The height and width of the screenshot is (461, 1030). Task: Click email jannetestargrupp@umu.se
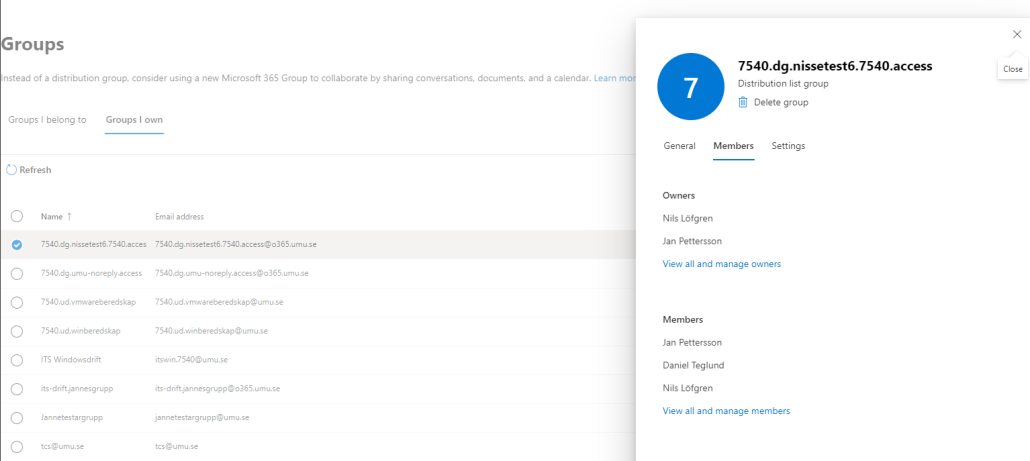[x=202, y=418]
